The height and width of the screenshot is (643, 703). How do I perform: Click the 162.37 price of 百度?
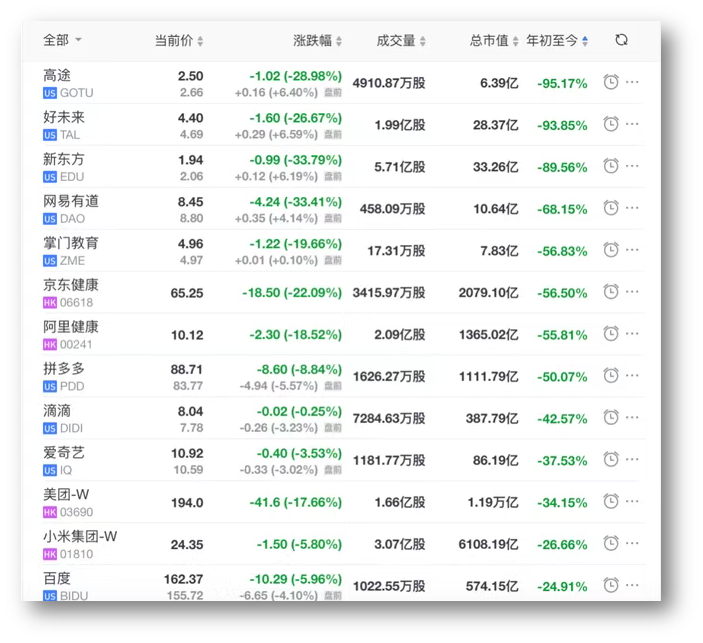(x=183, y=579)
